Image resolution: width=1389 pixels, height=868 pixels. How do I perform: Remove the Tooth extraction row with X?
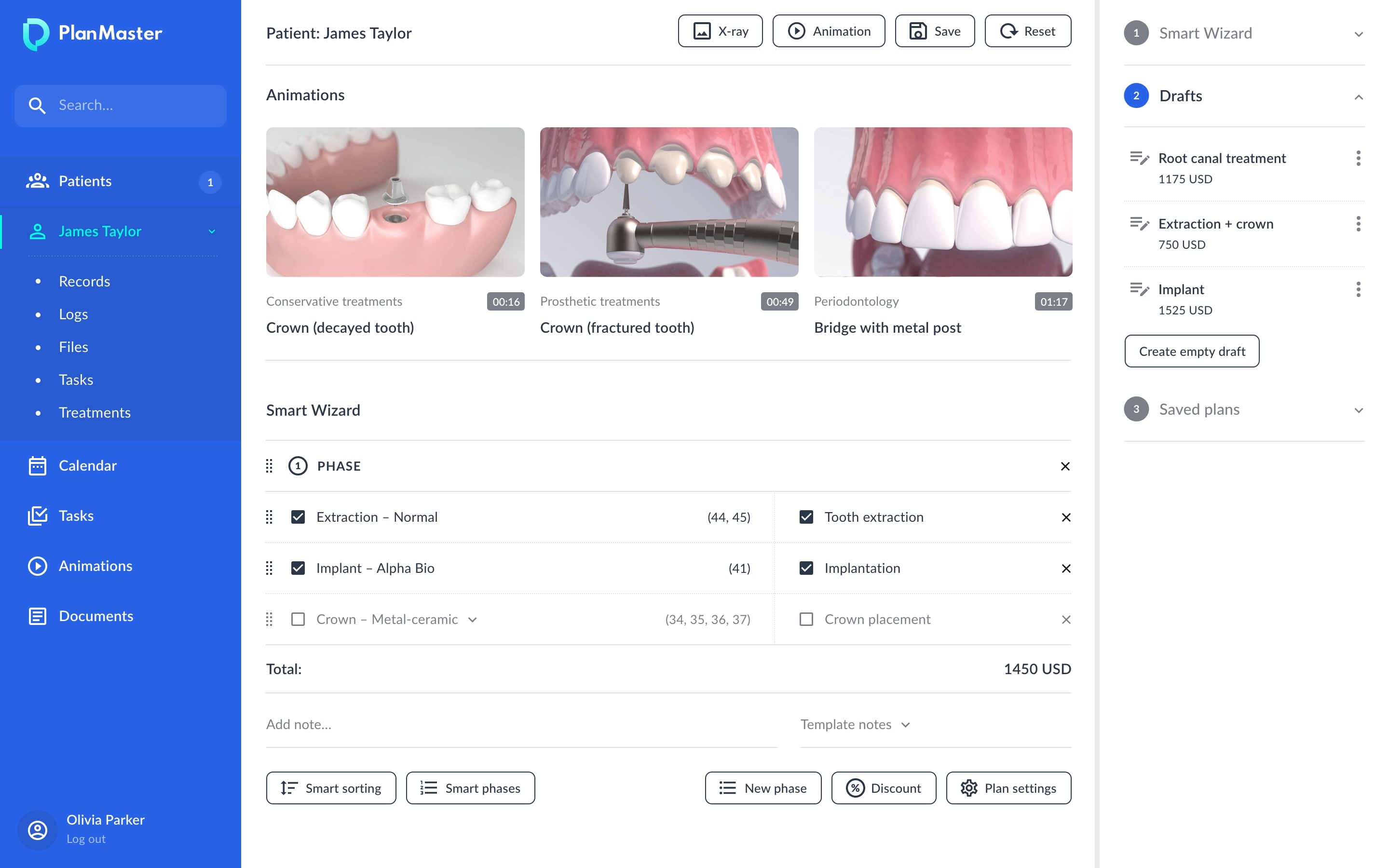point(1066,517)
